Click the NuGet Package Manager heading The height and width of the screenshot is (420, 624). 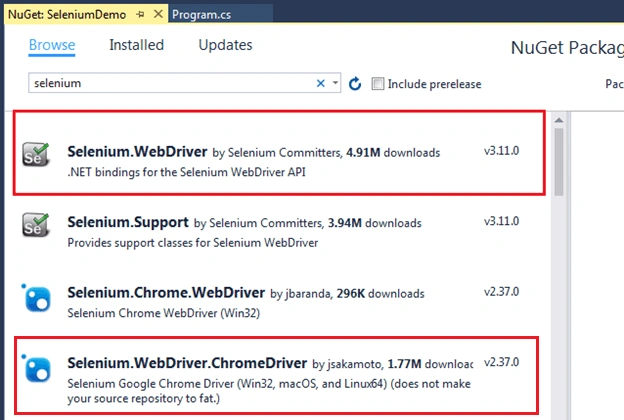pos(567,48)
